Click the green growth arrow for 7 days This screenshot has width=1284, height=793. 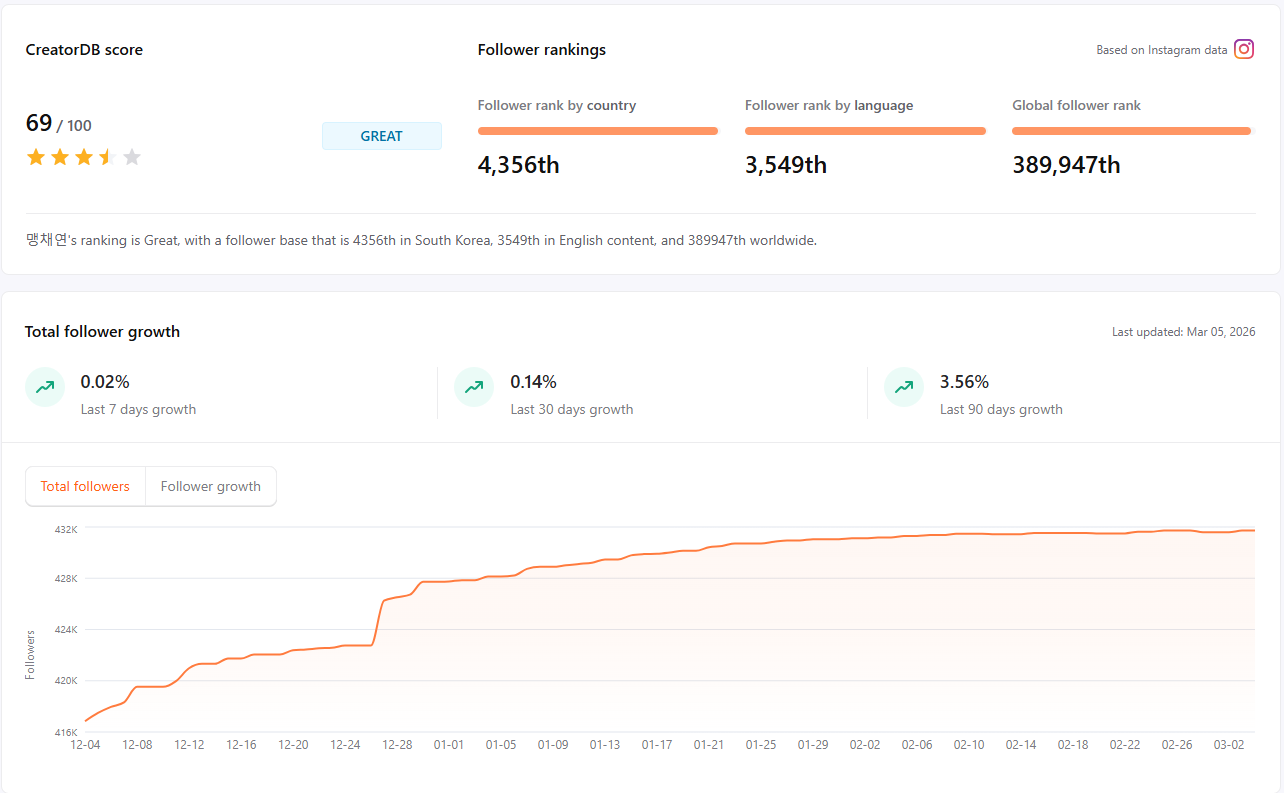coord(44,387)
